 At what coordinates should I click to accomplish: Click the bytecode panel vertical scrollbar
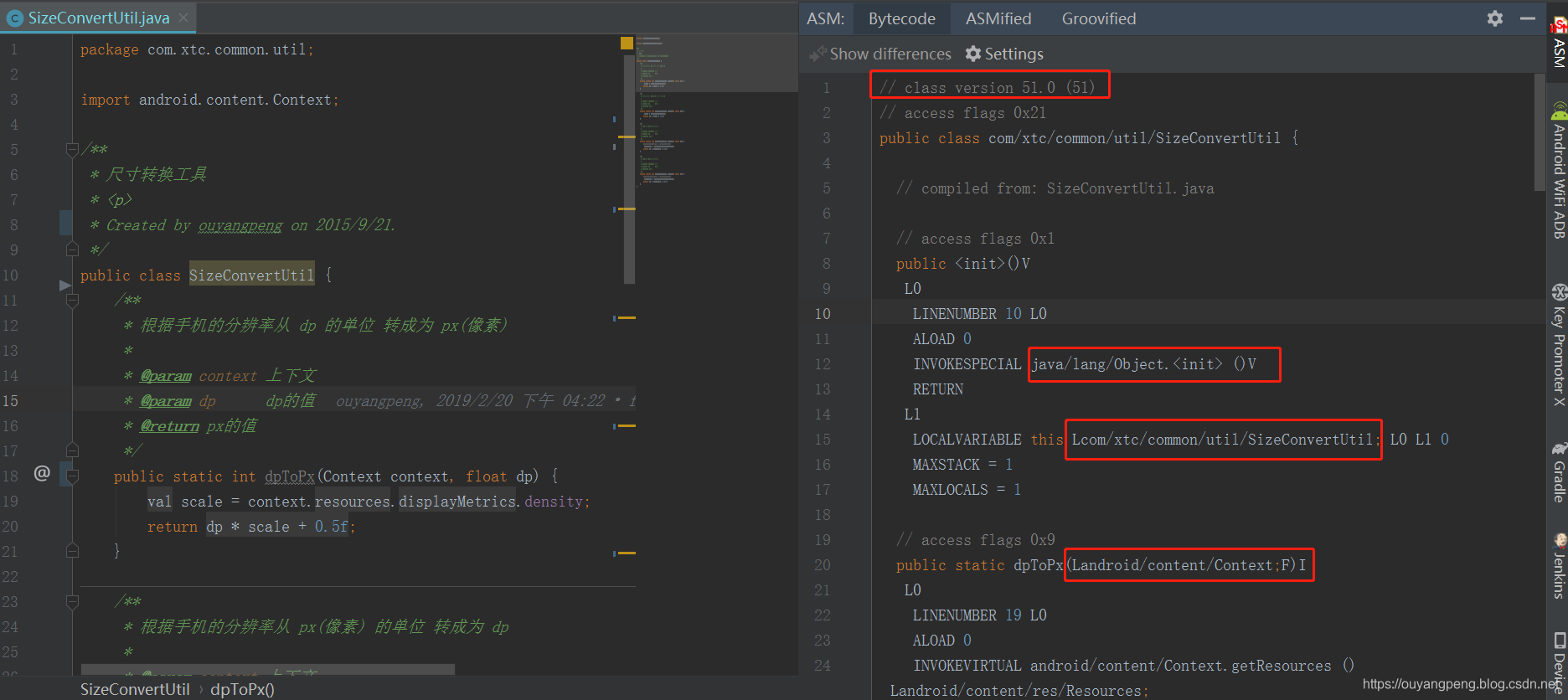(x=1540, y=132)
